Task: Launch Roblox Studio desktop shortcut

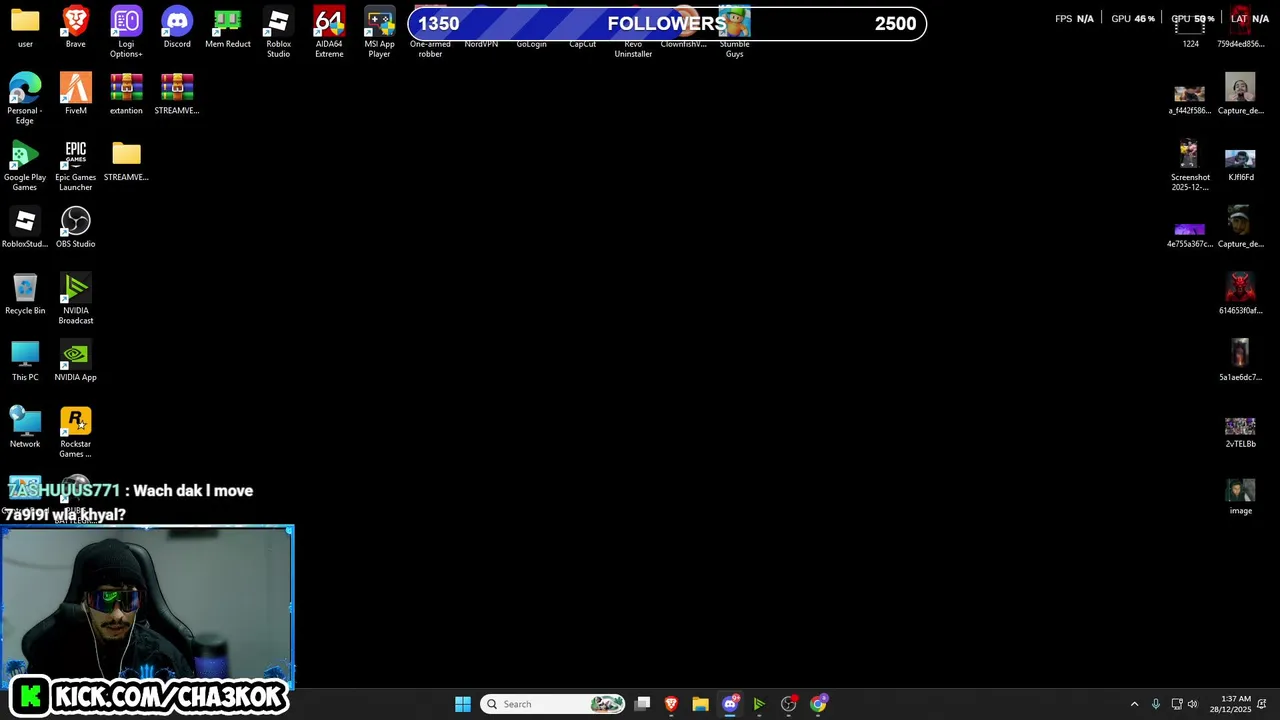Action: [x=279, y=32]
